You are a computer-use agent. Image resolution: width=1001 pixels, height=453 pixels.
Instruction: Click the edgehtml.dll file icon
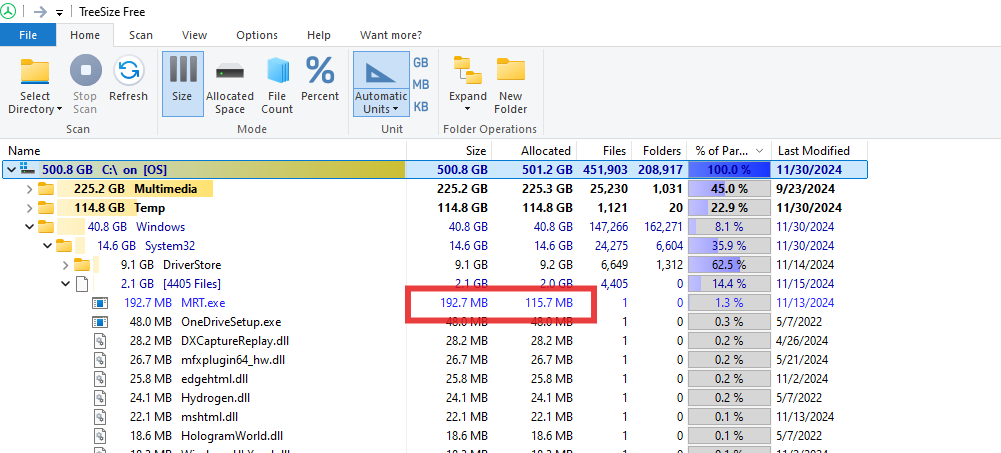(x=100, y=378)
